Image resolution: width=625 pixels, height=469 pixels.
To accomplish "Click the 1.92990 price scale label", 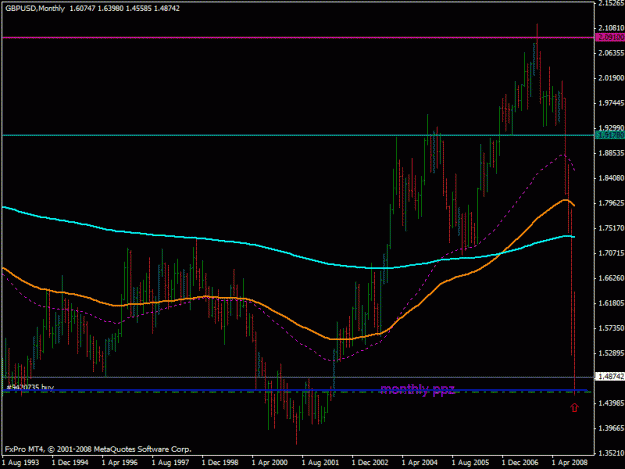I will pos(611,128).
